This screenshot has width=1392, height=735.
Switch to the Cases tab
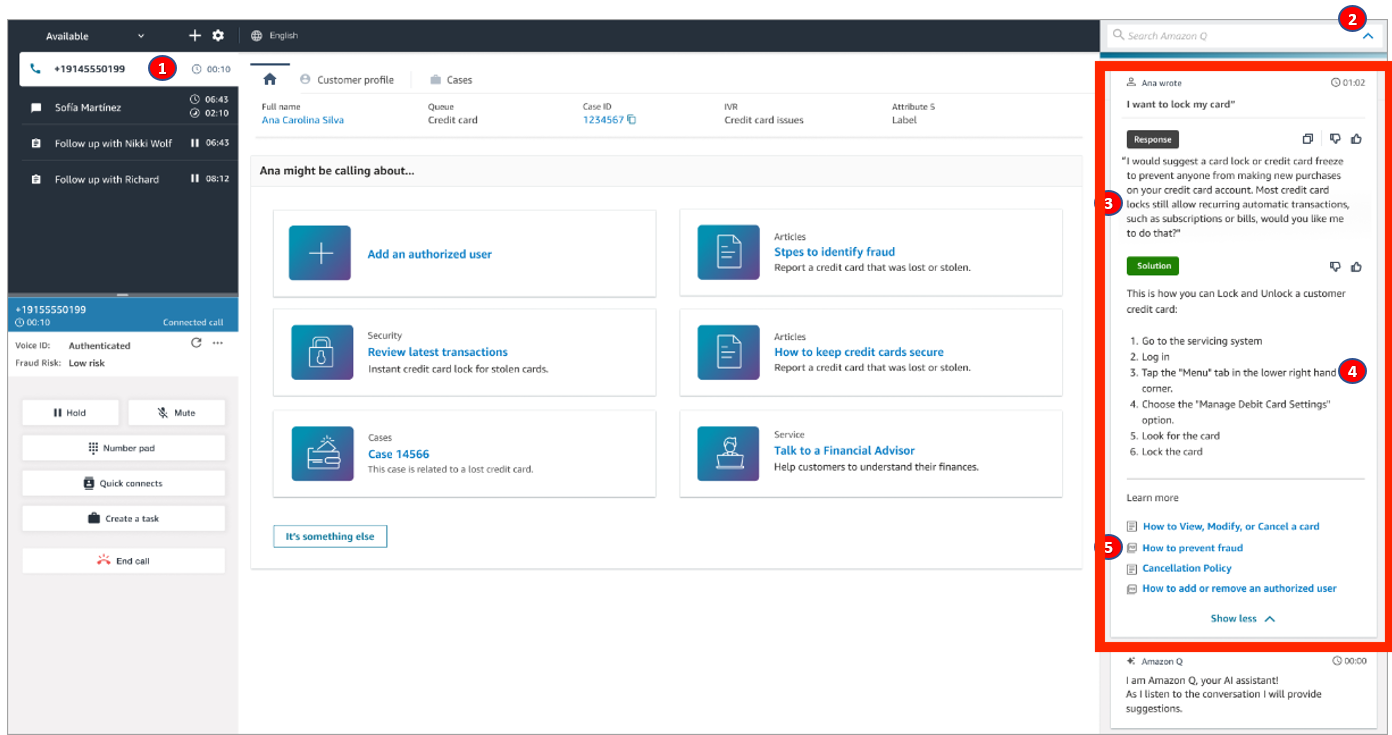tap(450, 79)
